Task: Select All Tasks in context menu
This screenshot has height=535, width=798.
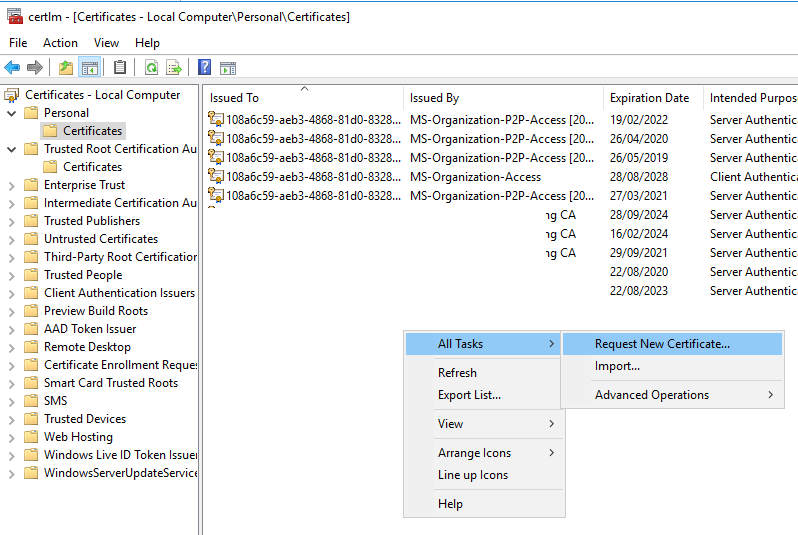Action: click(483, 344)
